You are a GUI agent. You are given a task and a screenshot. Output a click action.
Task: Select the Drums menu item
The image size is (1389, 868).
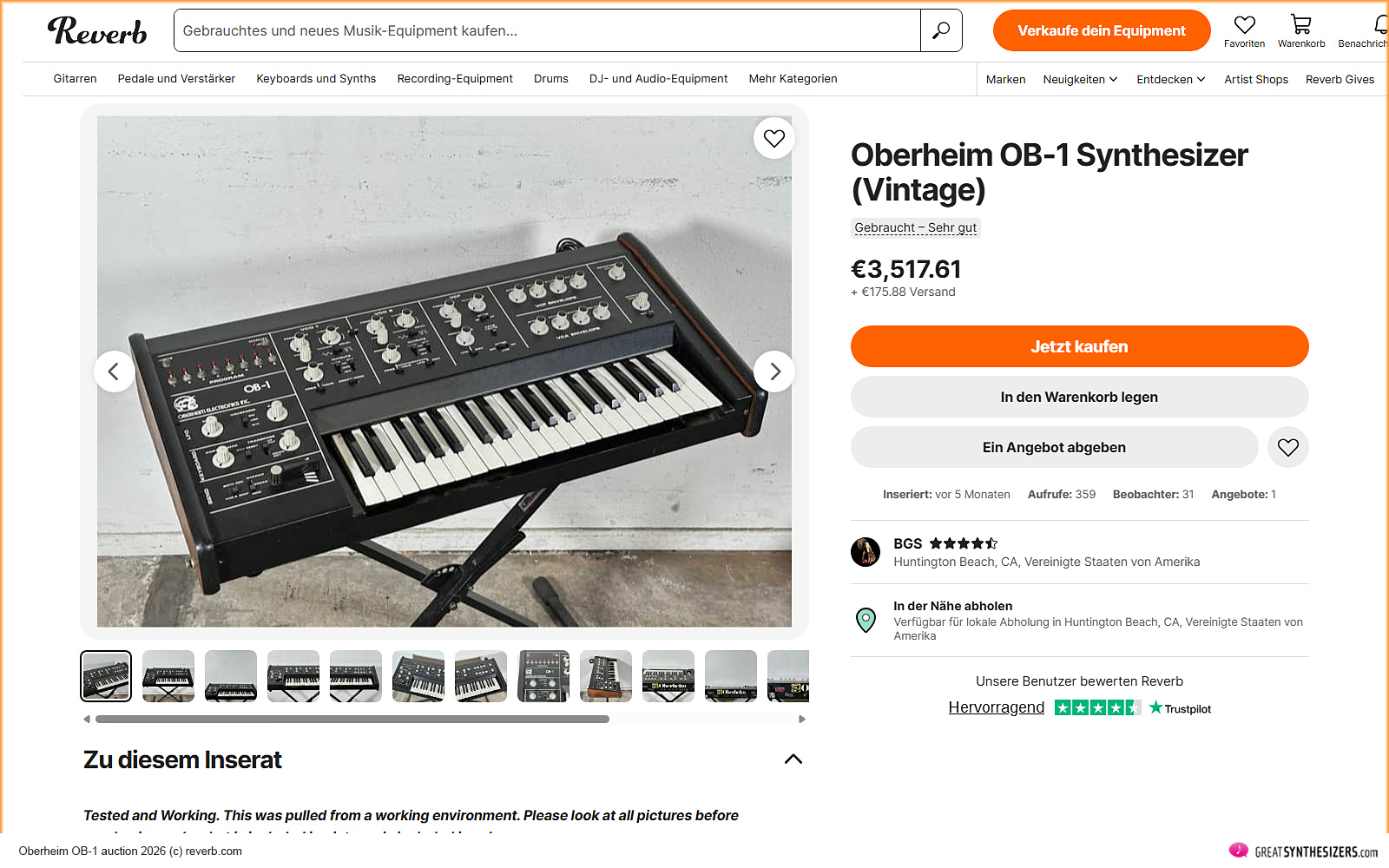point(550,78)
